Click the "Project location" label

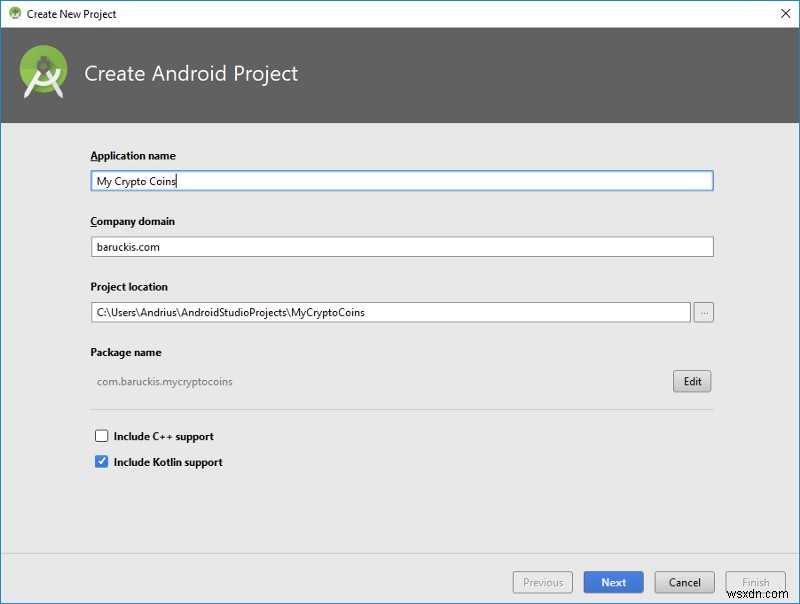[129, 287]
